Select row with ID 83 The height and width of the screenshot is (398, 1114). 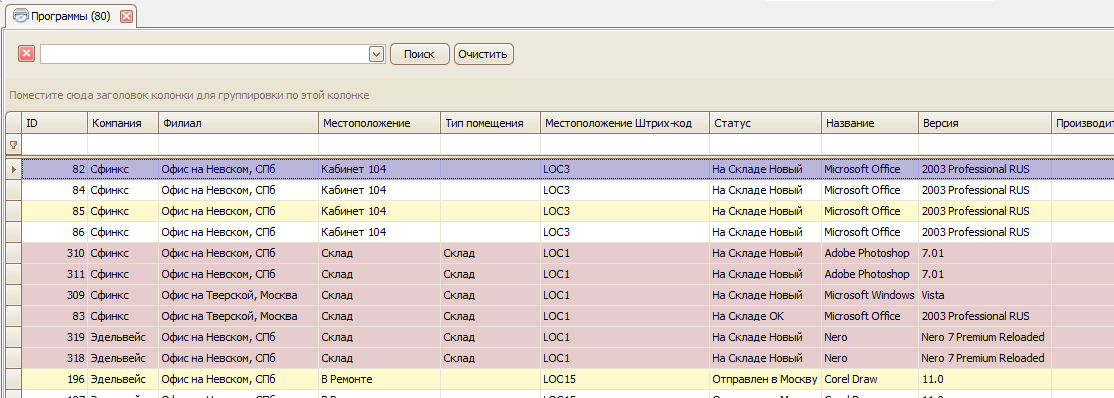pos(568,316)
